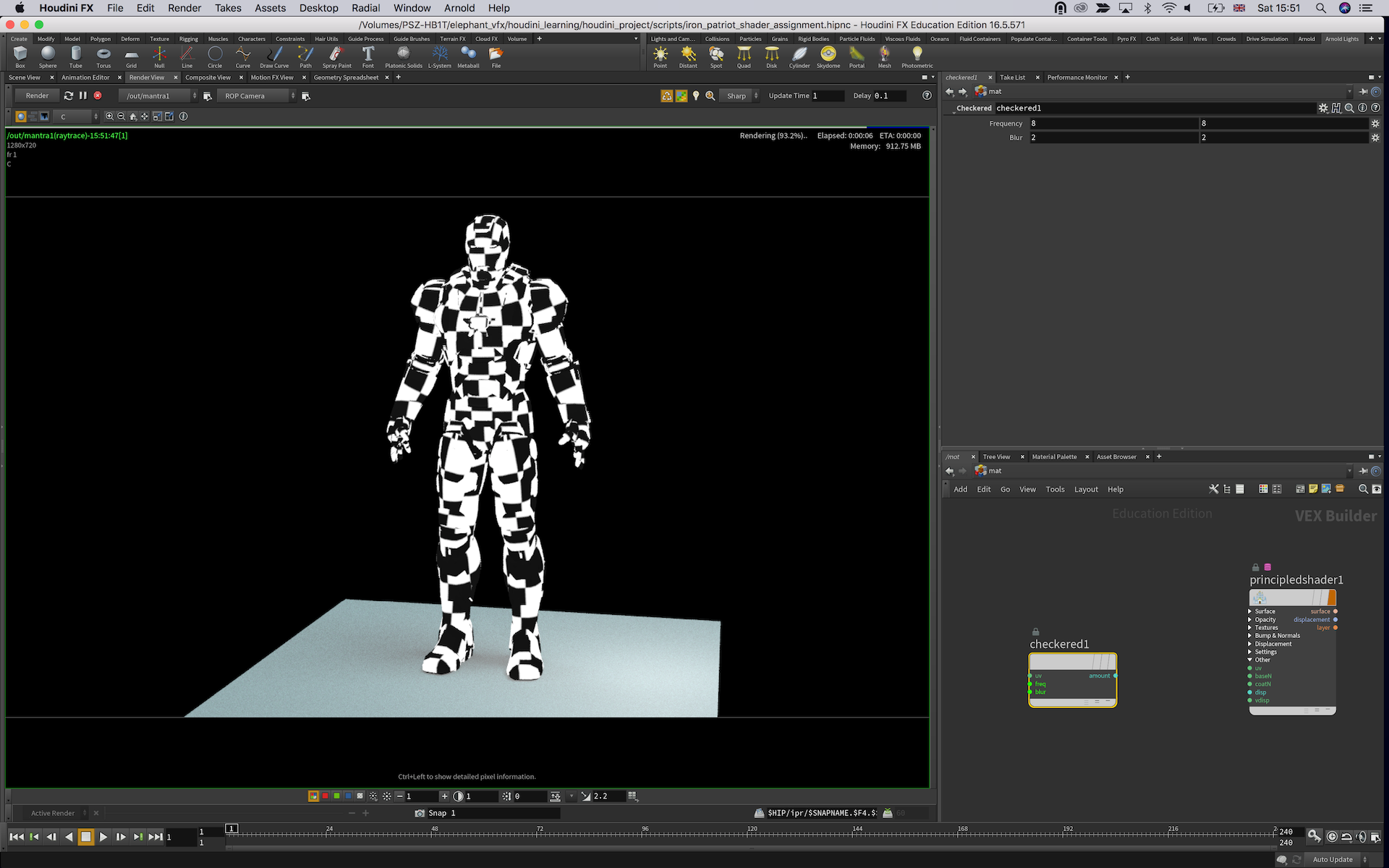Toggle the real-time playback button

(x=1332, y=837)
